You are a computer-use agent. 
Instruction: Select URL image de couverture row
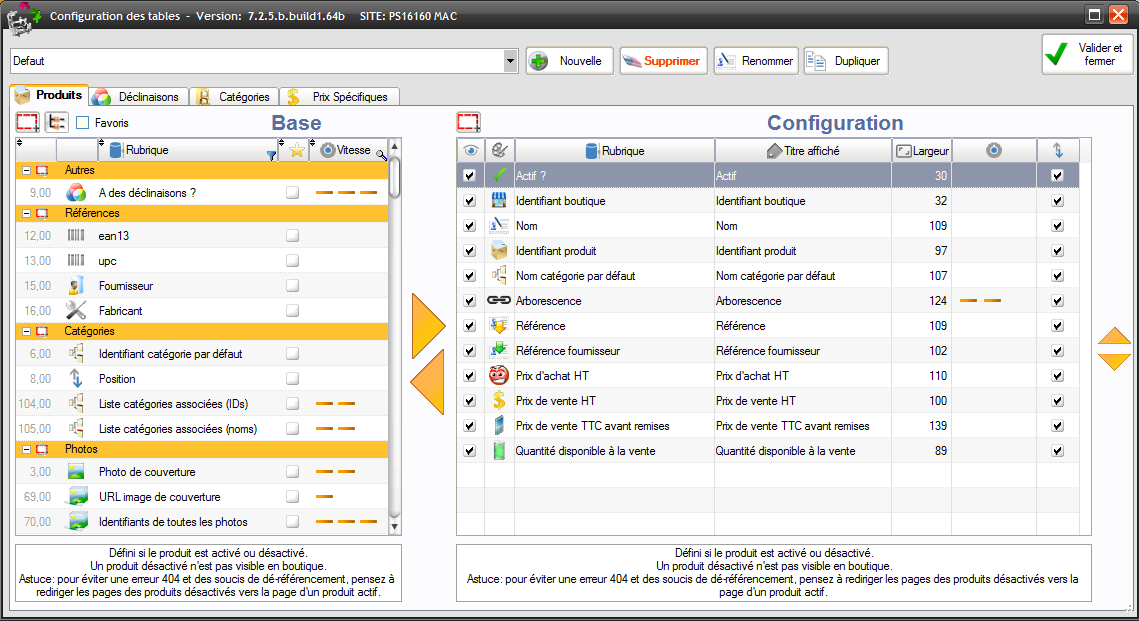(x=202, y=497)
